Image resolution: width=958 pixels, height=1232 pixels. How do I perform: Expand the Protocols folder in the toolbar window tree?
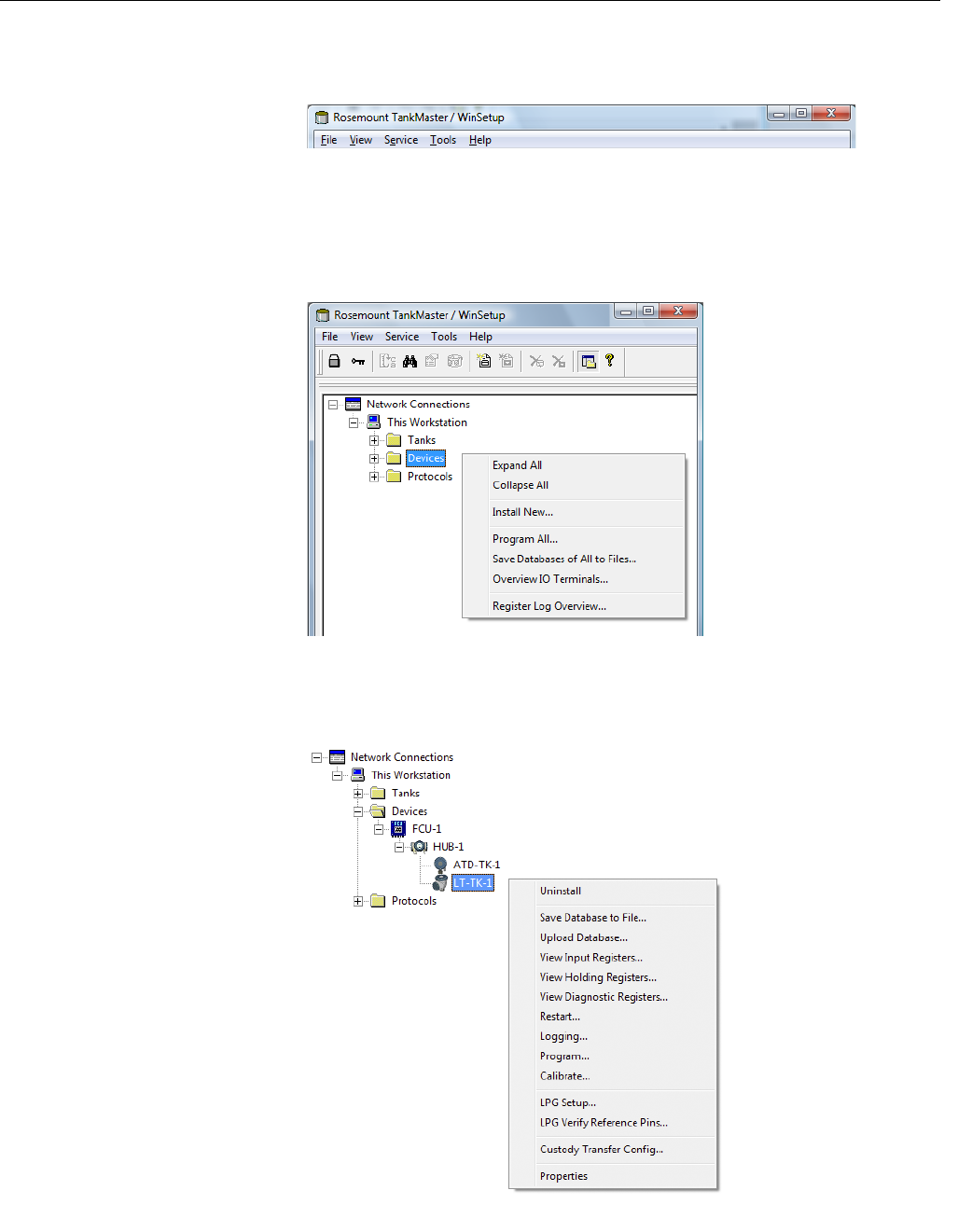pos(374,477)
